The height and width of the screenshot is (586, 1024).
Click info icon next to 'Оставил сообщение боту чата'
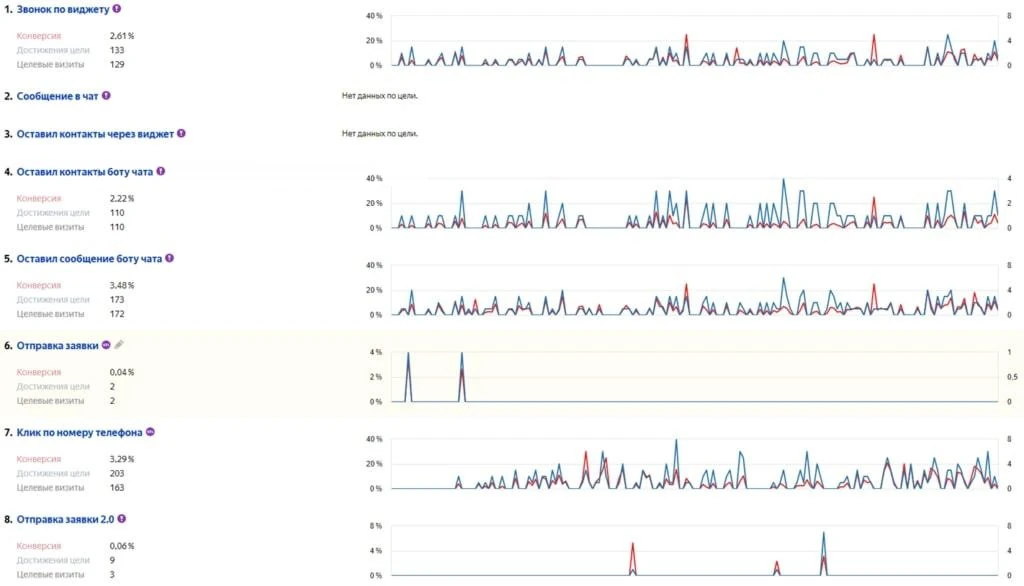tap(170, 258)
